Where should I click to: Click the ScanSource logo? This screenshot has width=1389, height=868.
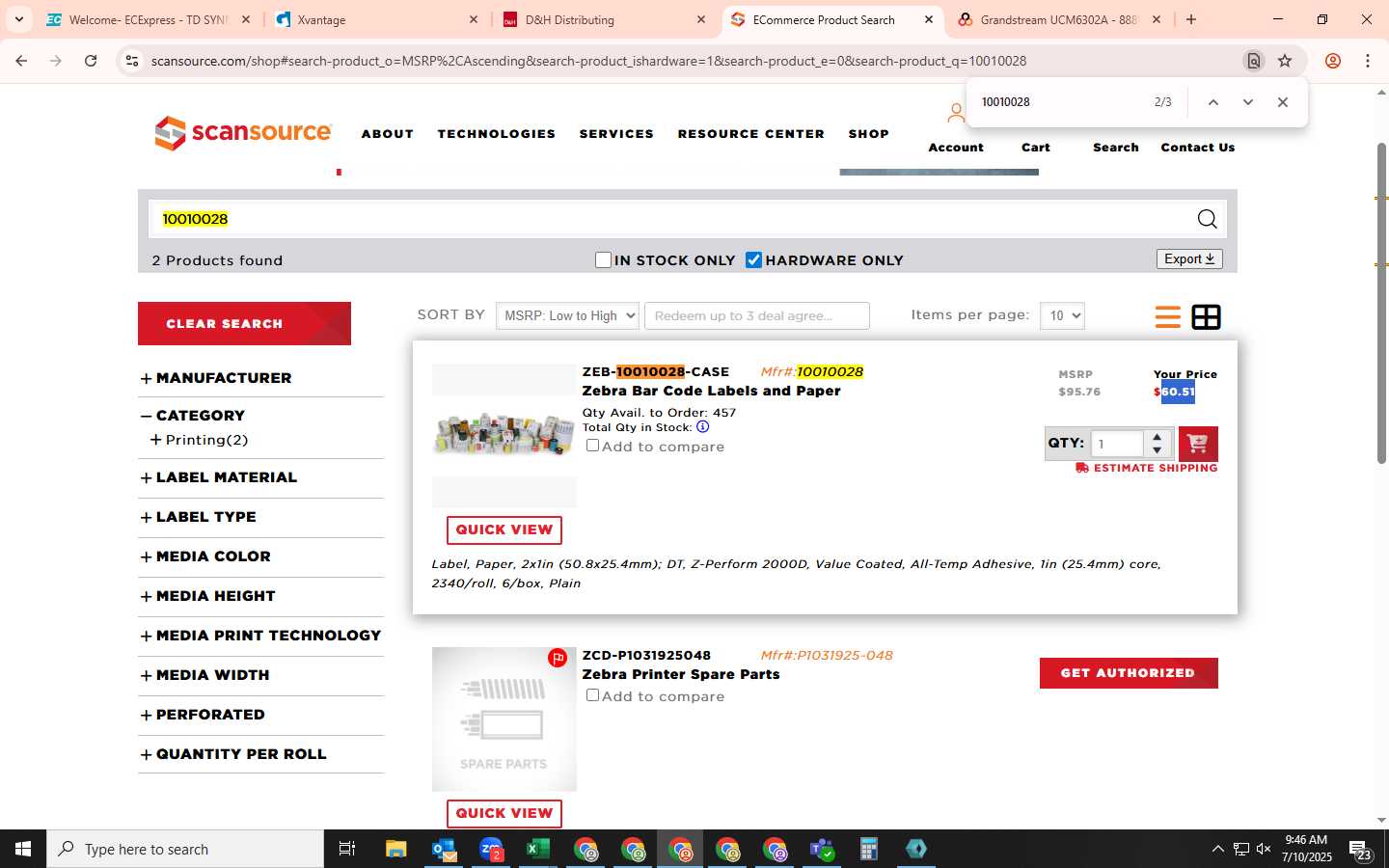coord(244,133)
